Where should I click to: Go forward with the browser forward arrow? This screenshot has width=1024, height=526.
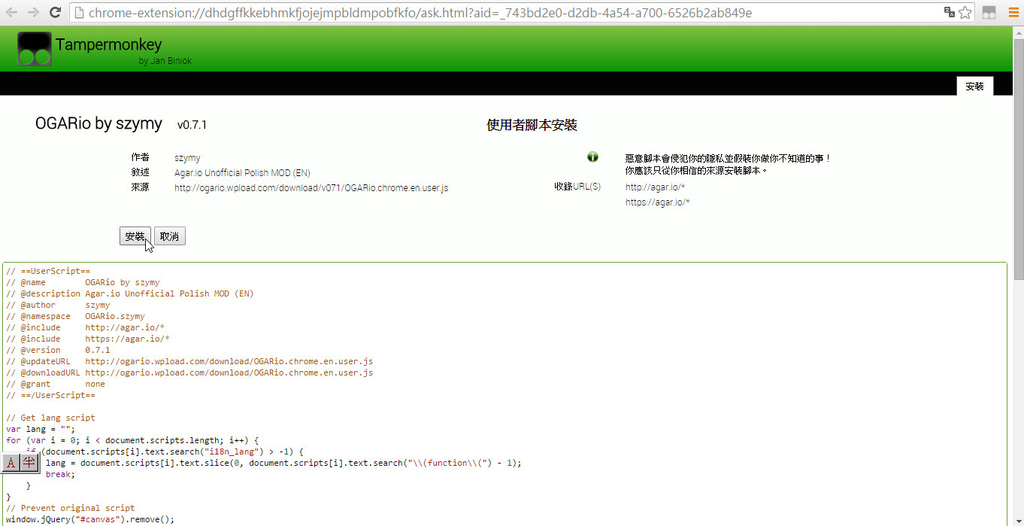33,12
